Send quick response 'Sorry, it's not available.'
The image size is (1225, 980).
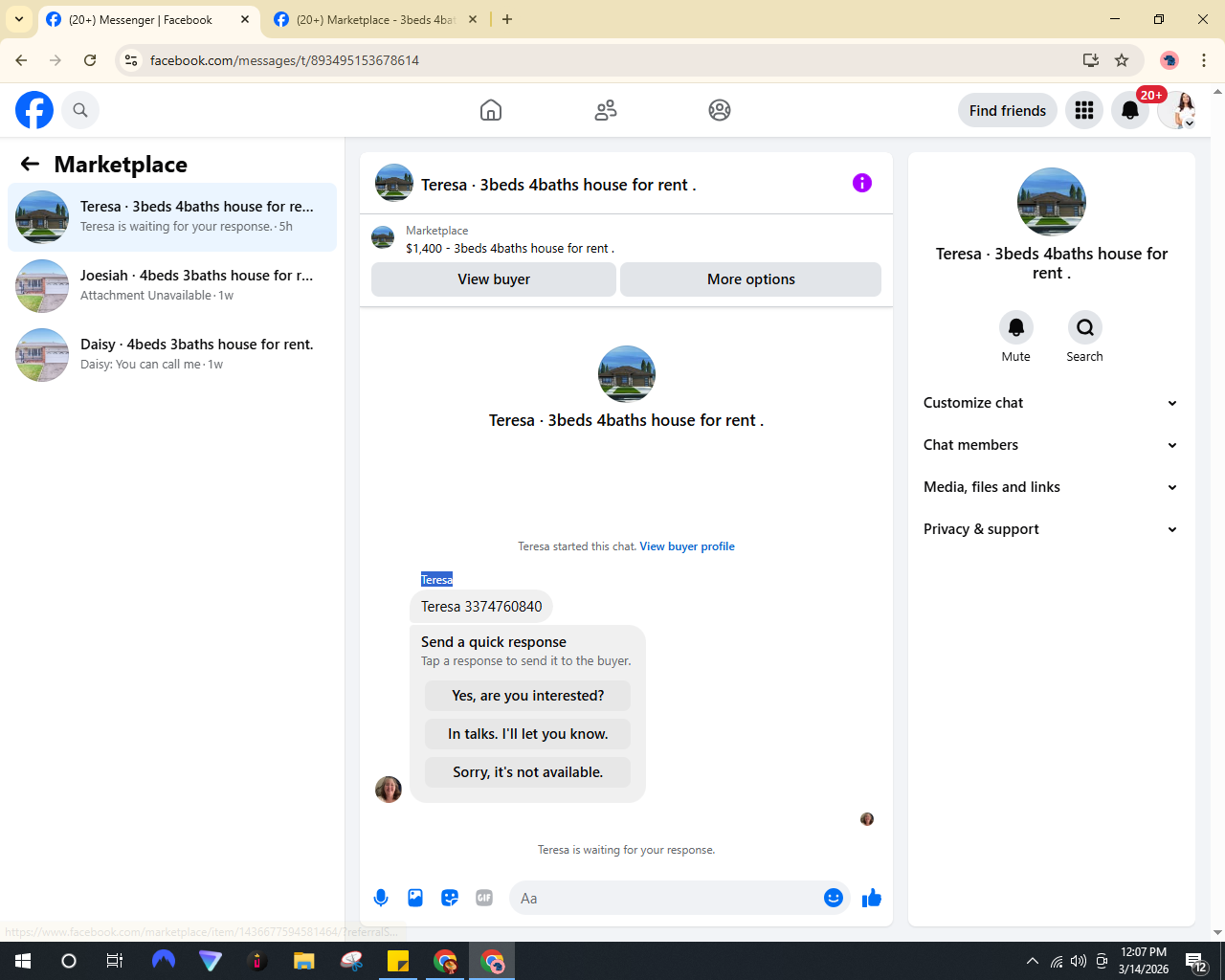(x=528, y=772)
